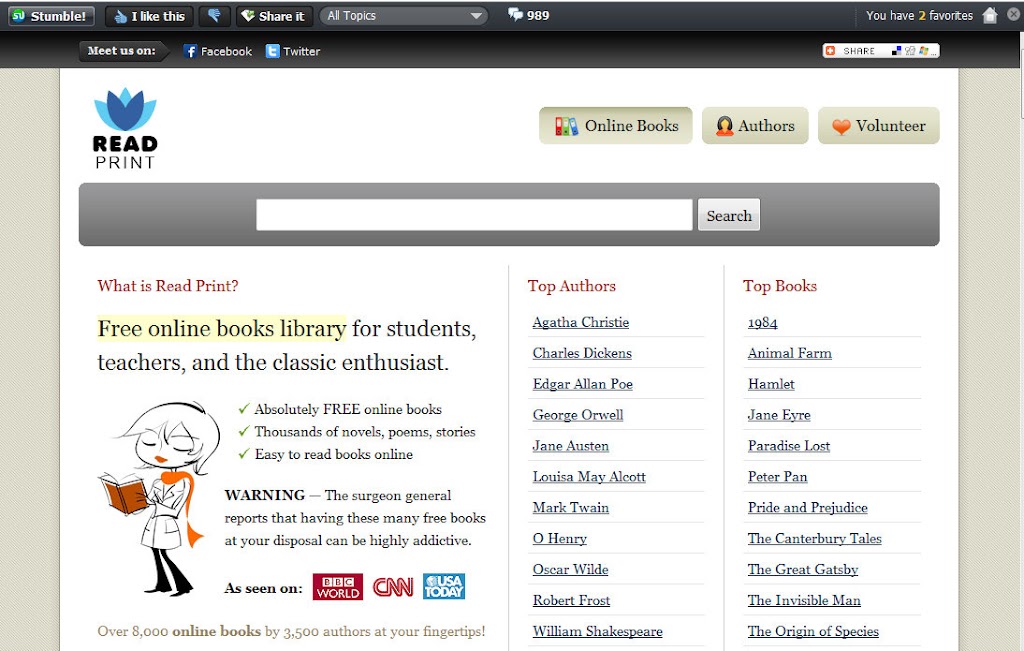Open Charles Dickens author page
Viewport: 1024px width, 651px height.
(x=582, y=353)
